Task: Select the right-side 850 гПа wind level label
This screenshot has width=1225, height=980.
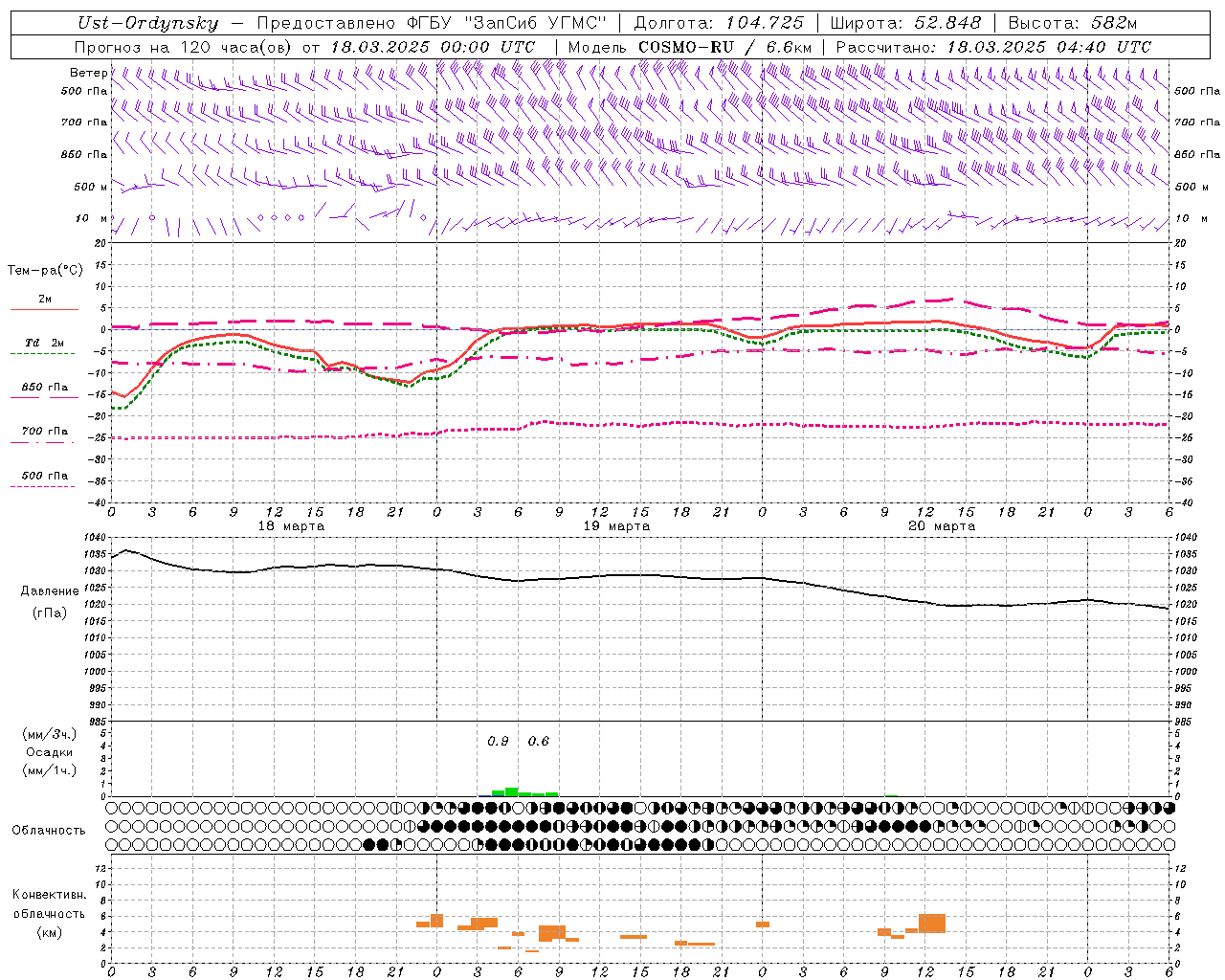Action: click(1197, 154)
